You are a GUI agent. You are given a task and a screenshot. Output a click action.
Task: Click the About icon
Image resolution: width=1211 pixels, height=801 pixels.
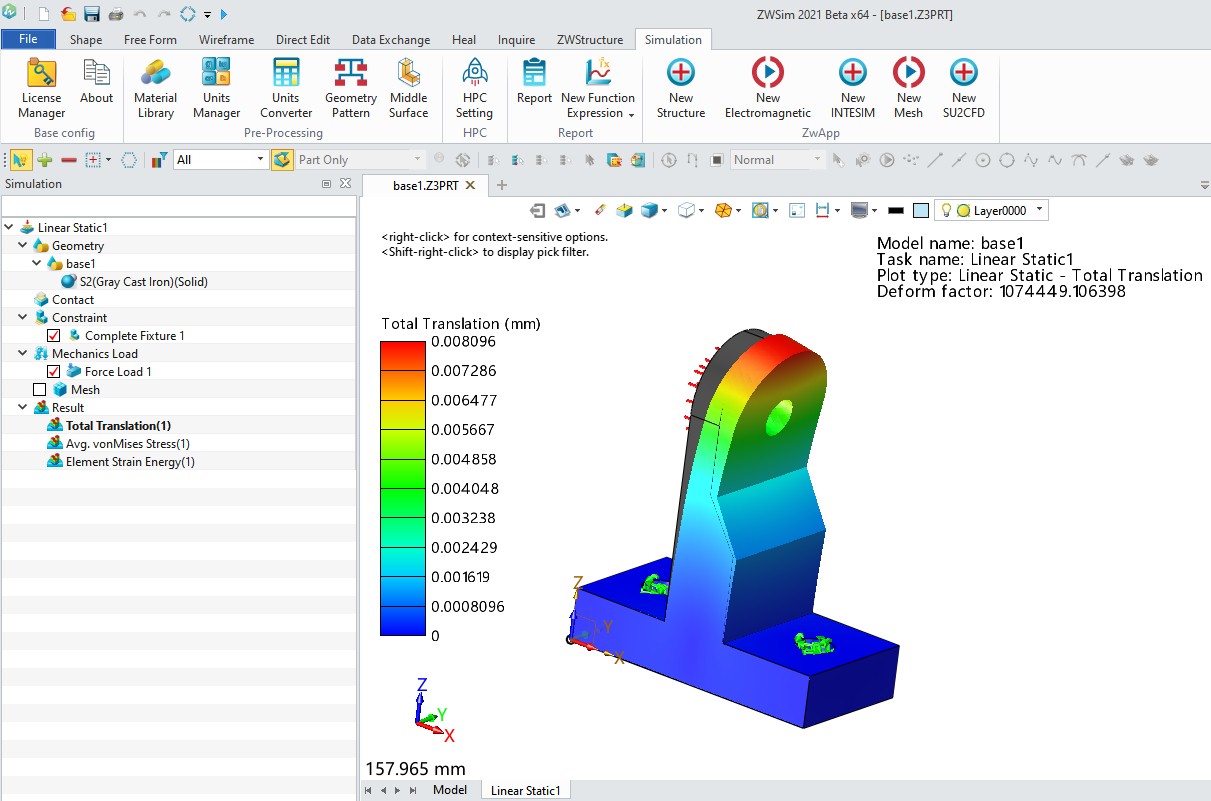[x=96, y=82]
